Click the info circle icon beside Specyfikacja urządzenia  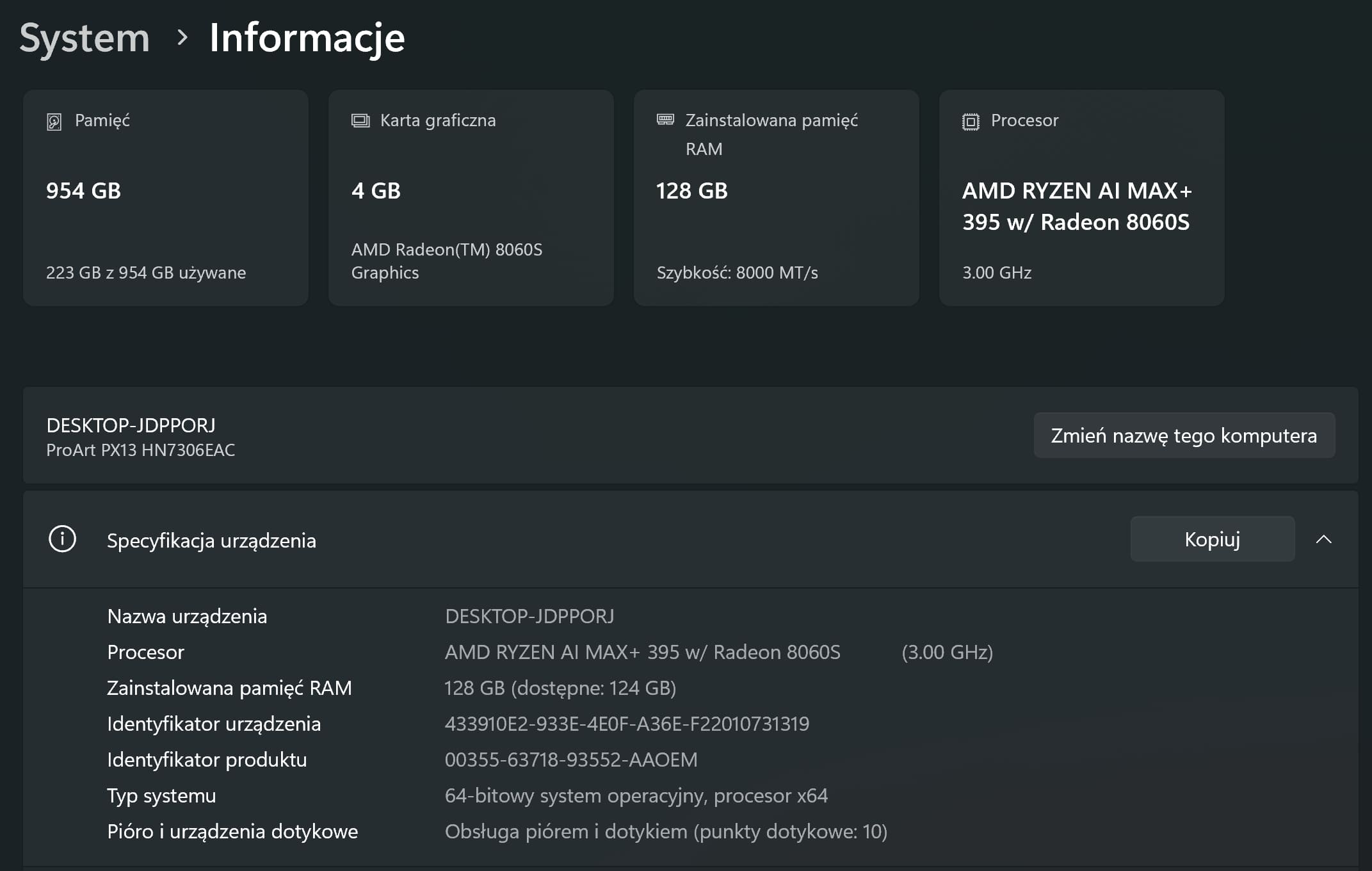coord(62,539)
